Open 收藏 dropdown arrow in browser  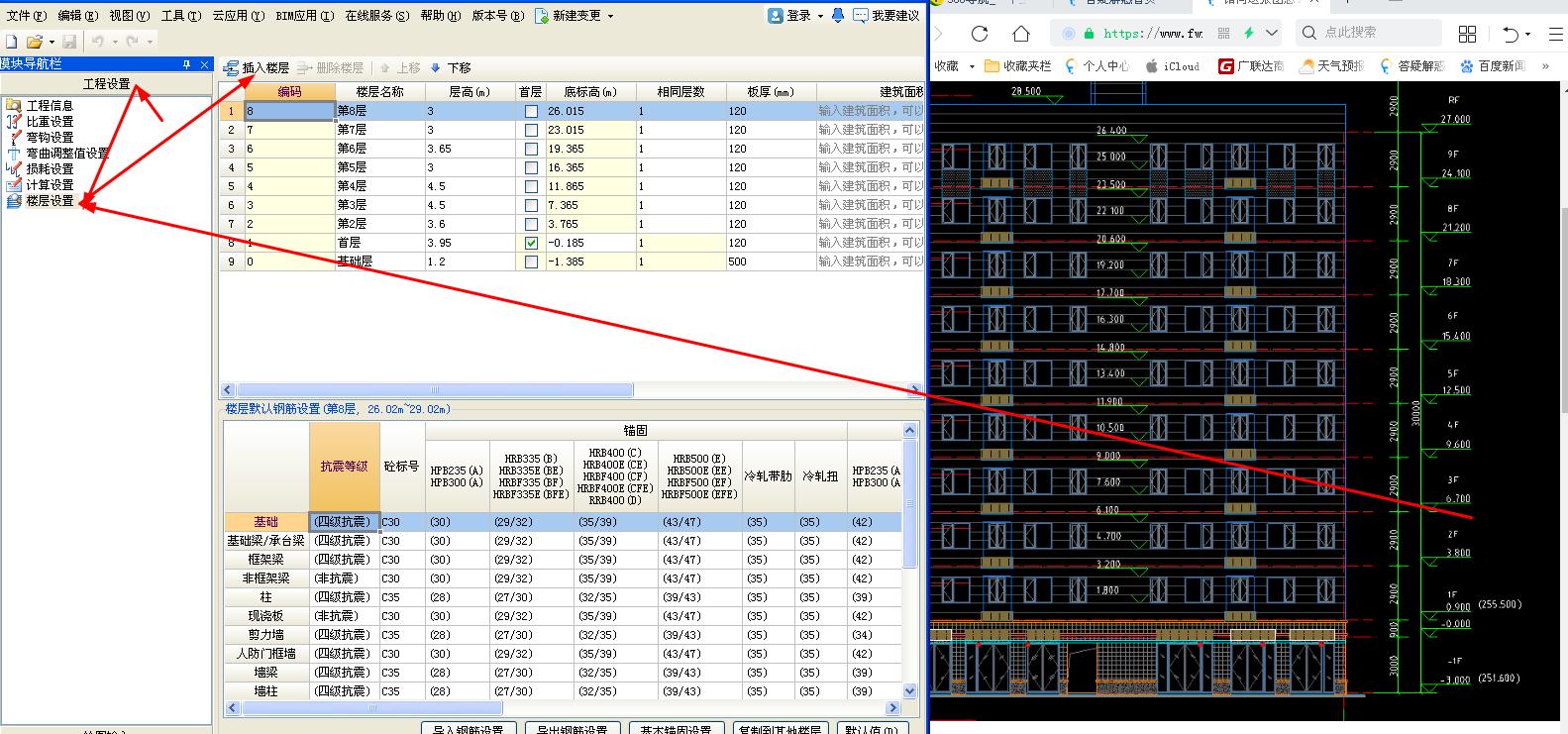(972, 66)
